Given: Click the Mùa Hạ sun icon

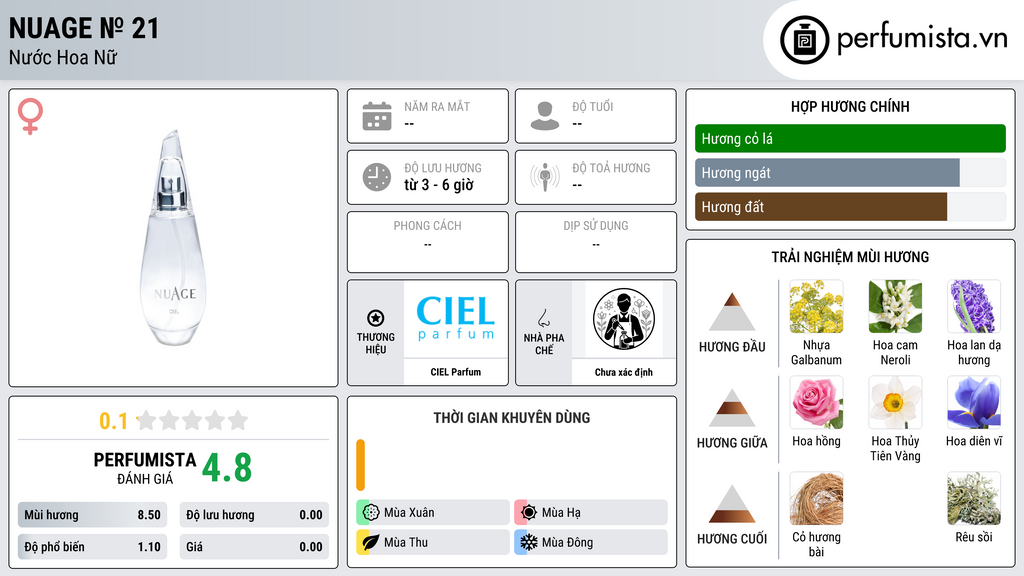Looking at the screenshot, I should (529, 513).
